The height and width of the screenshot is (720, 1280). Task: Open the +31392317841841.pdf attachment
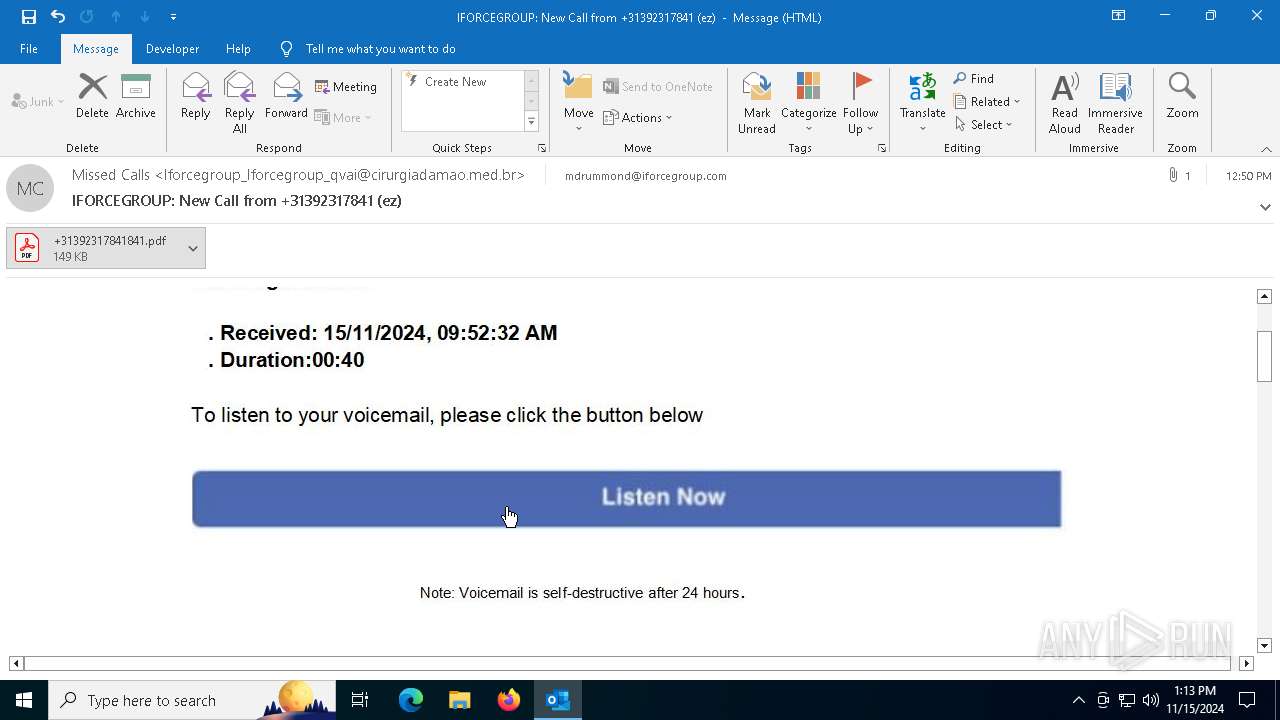click(x=96, y=248)
